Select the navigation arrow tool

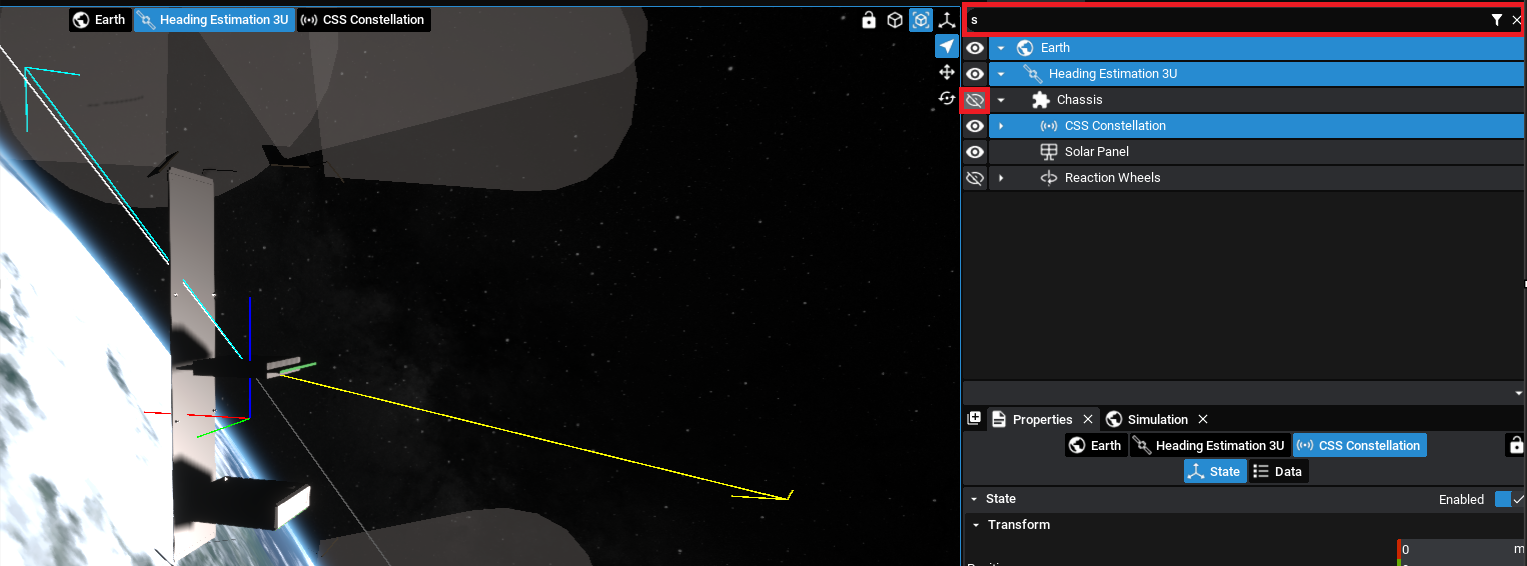point(947,46)
